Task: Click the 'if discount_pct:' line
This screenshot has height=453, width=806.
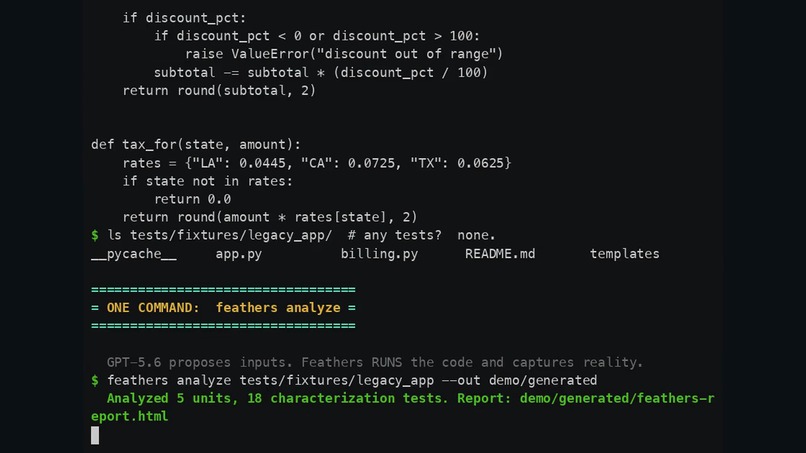Action: click(184, 18)
